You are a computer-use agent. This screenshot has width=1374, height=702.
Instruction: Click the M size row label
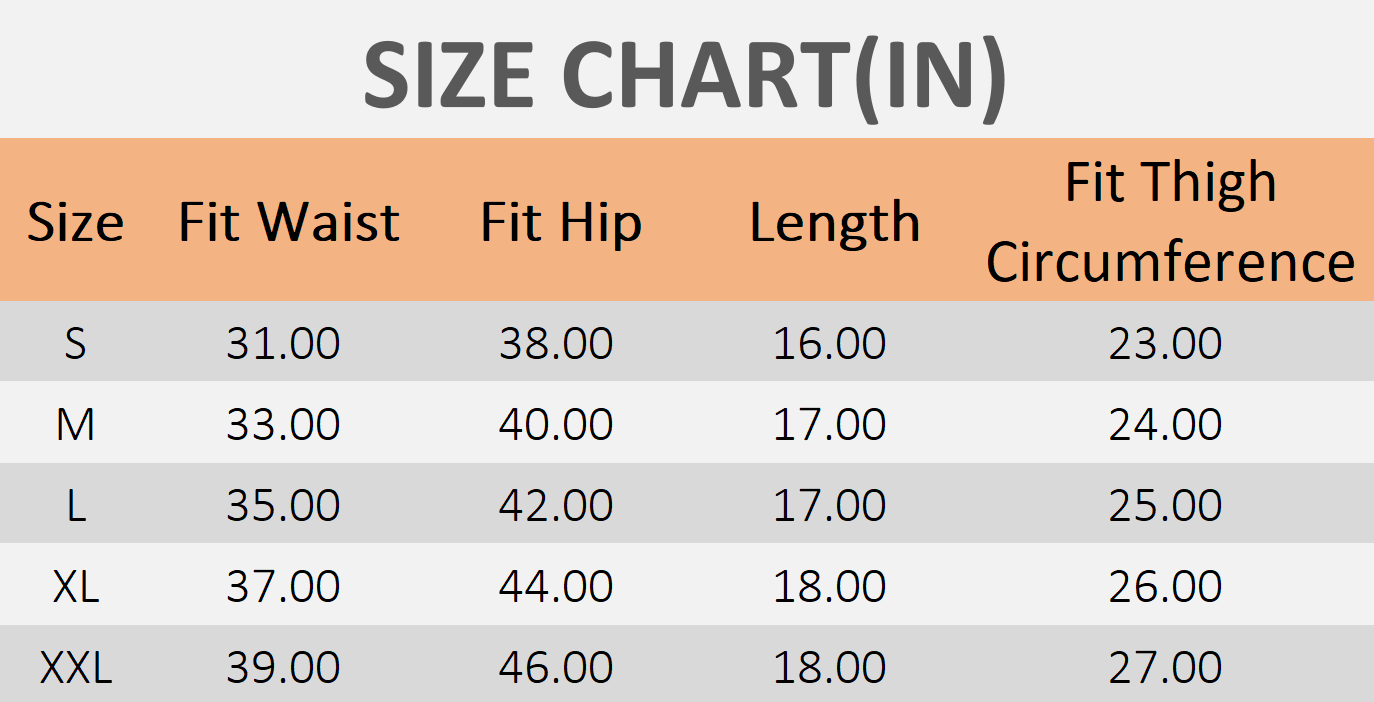point(76,425)
